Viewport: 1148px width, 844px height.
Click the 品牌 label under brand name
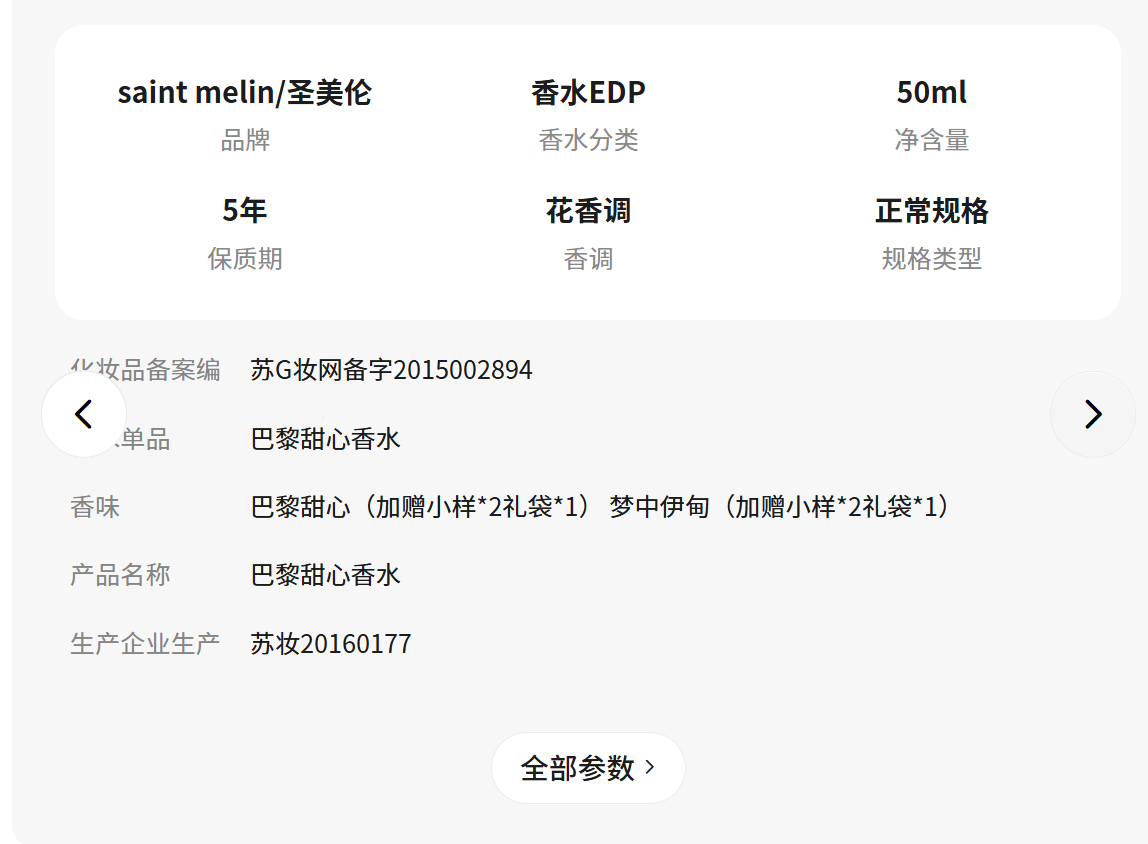pos(245,140)
